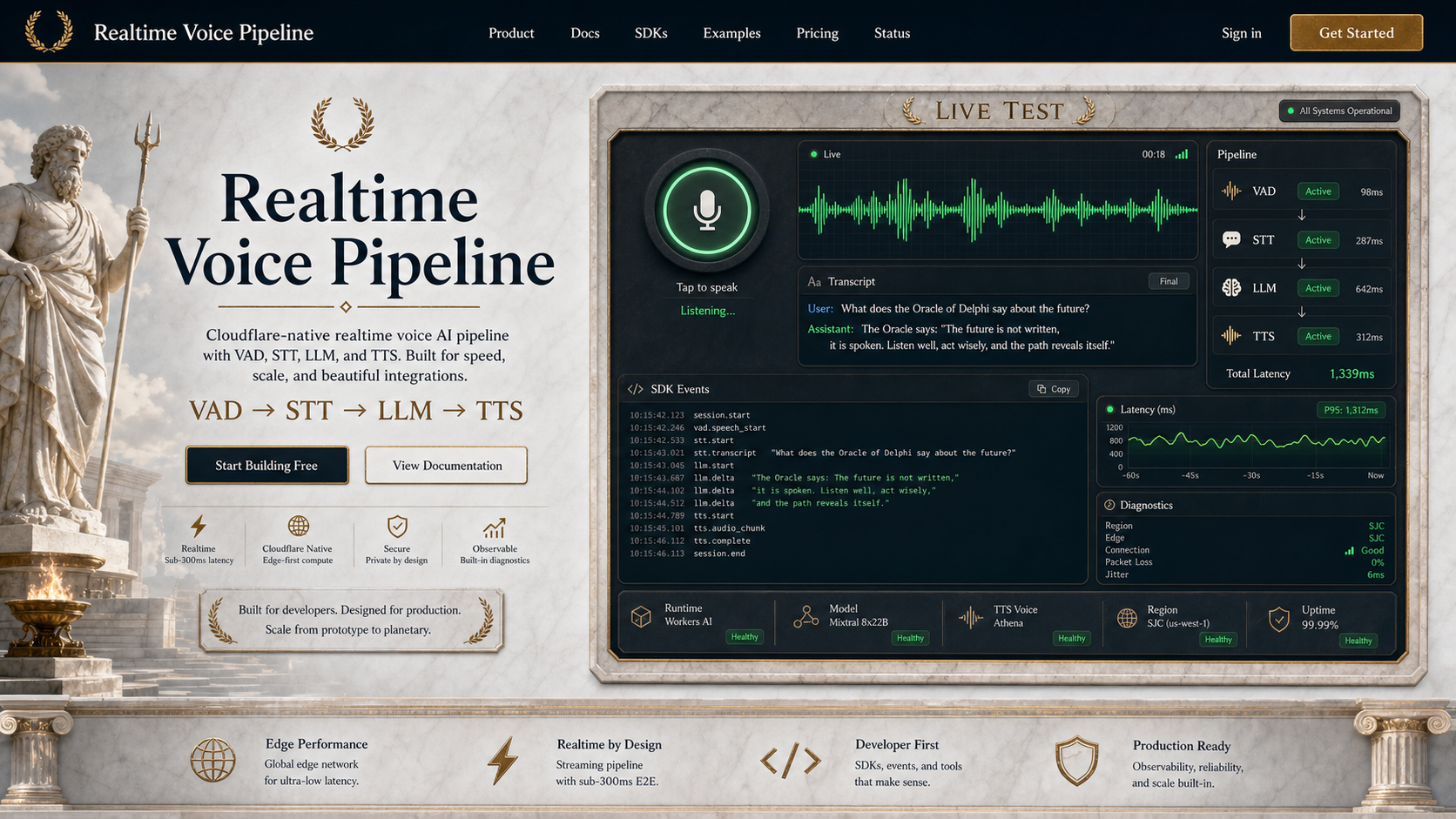
Task: Click the Realtime by Design bolt icon
Action: tap(502, 762)
